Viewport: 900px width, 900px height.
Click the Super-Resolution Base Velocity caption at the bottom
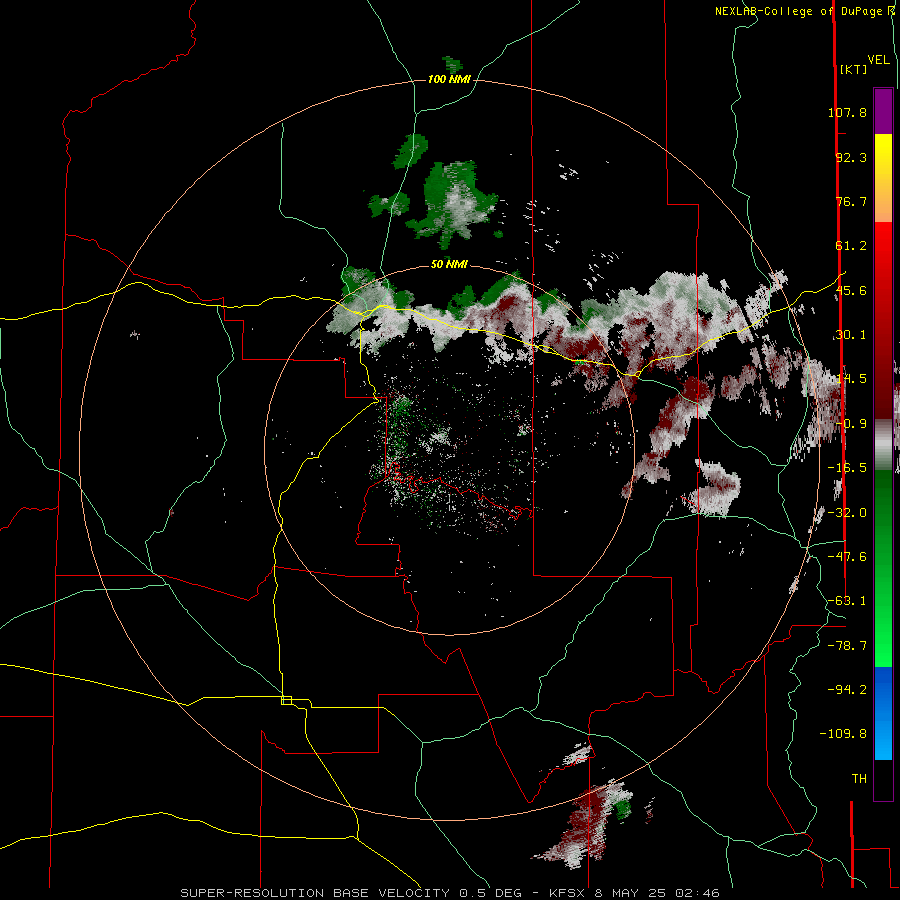pos(449,893)
